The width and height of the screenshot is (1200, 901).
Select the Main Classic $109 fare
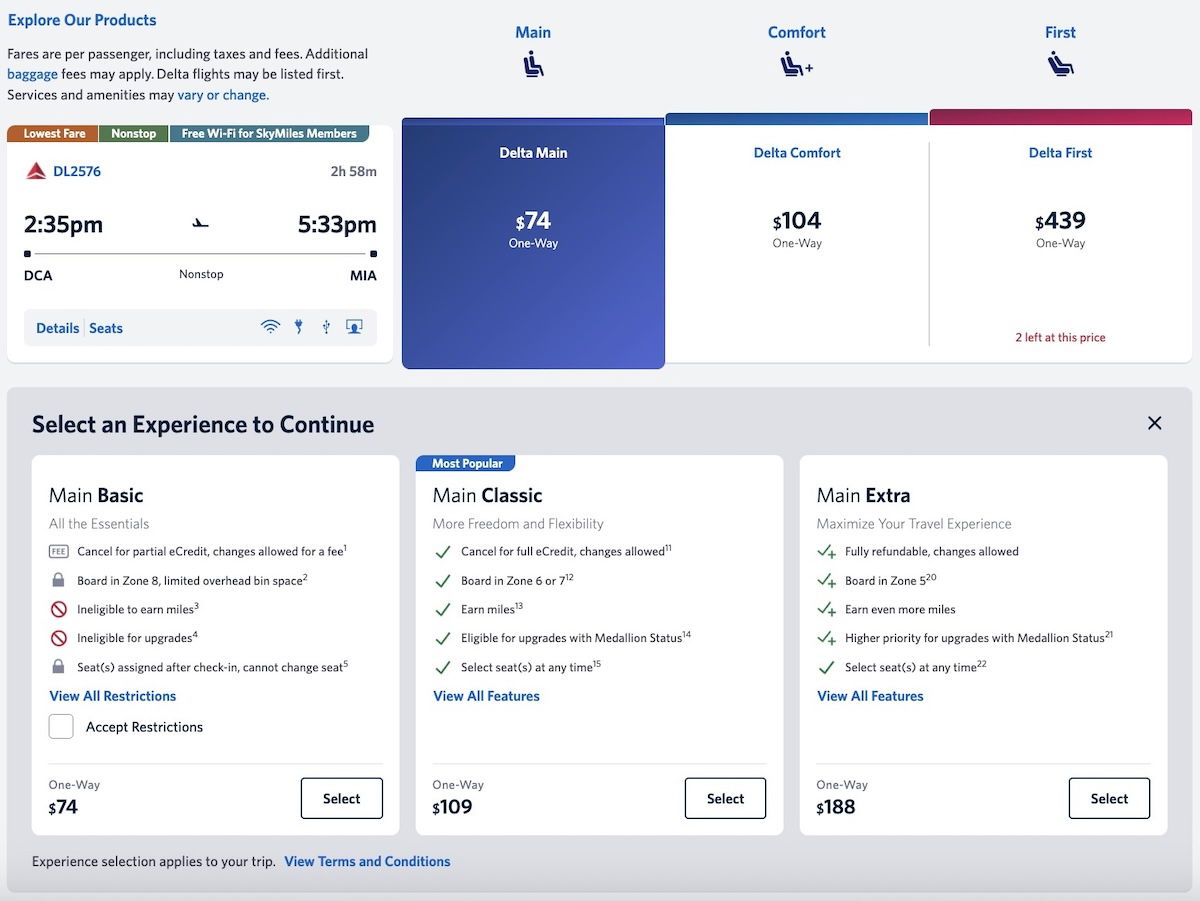[x=725, y=799]
